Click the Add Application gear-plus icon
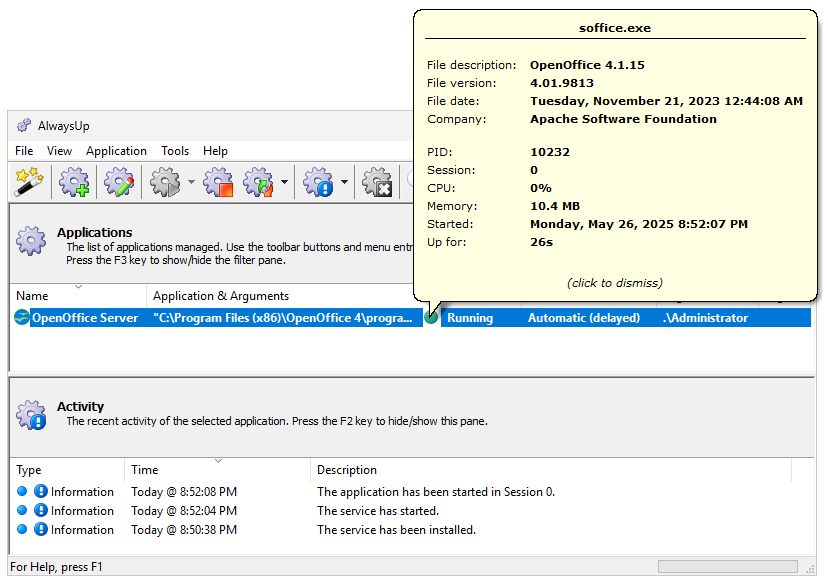Image resolution: width=828 pixels, height=583 pixels. click(x=74, y=182)
